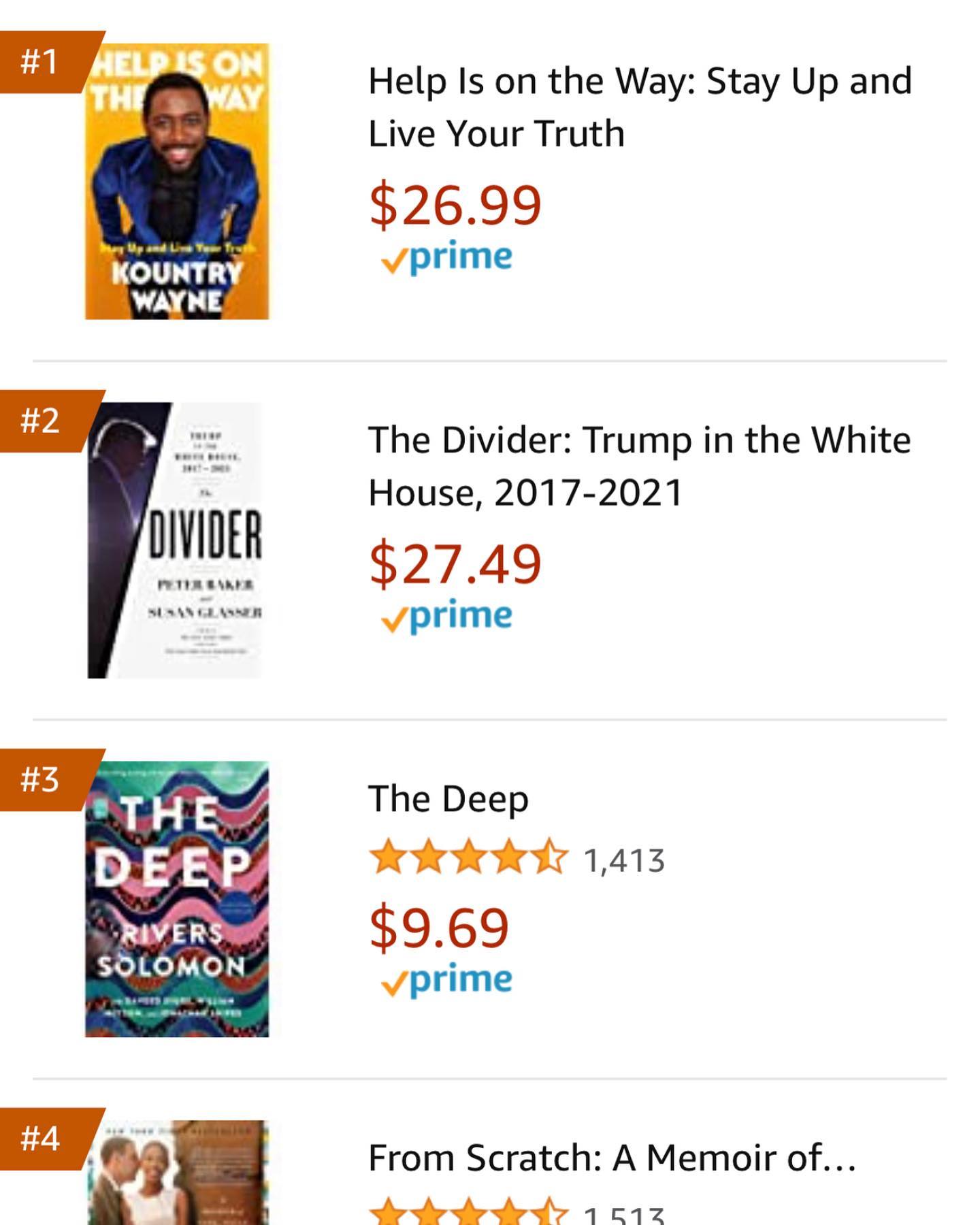Click the #2 rank badge
This screenshot has height=1225, width=980.
click(48, 421)
